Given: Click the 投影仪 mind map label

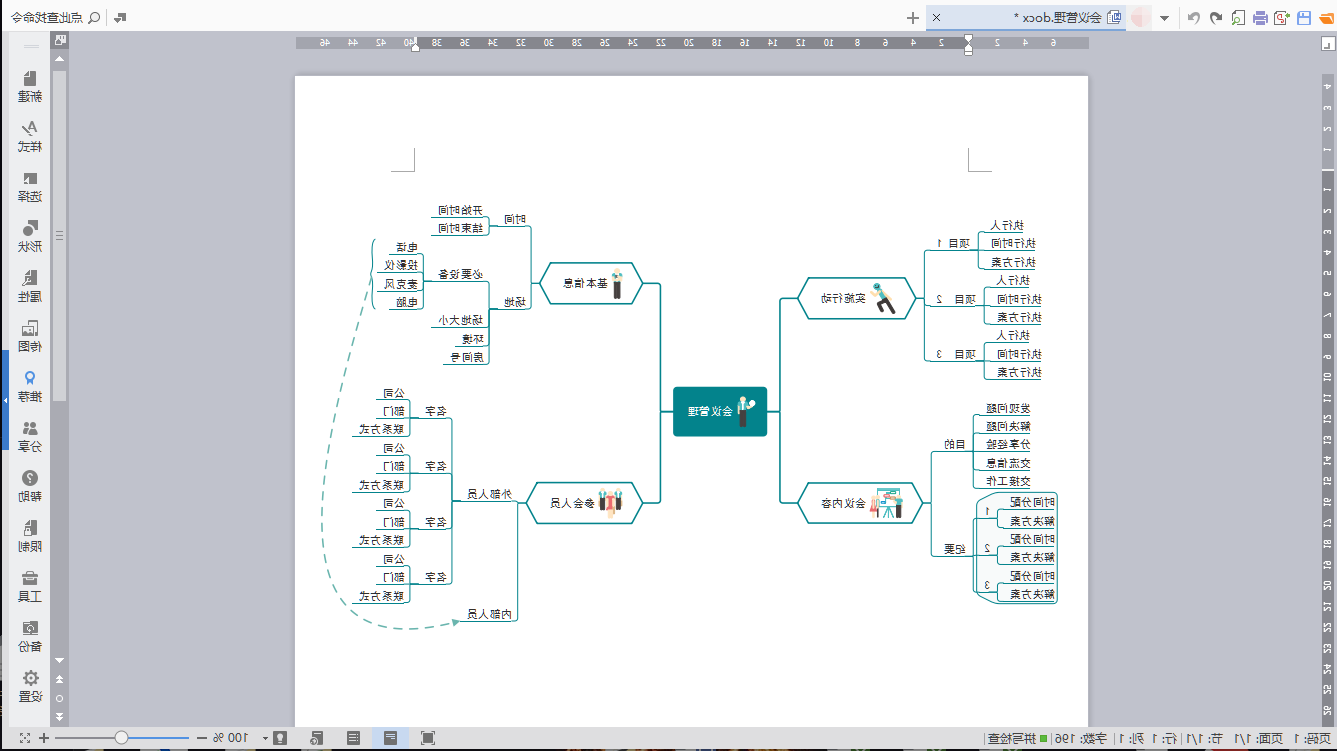Looking at the screenshot, I should tap(403, 265).
